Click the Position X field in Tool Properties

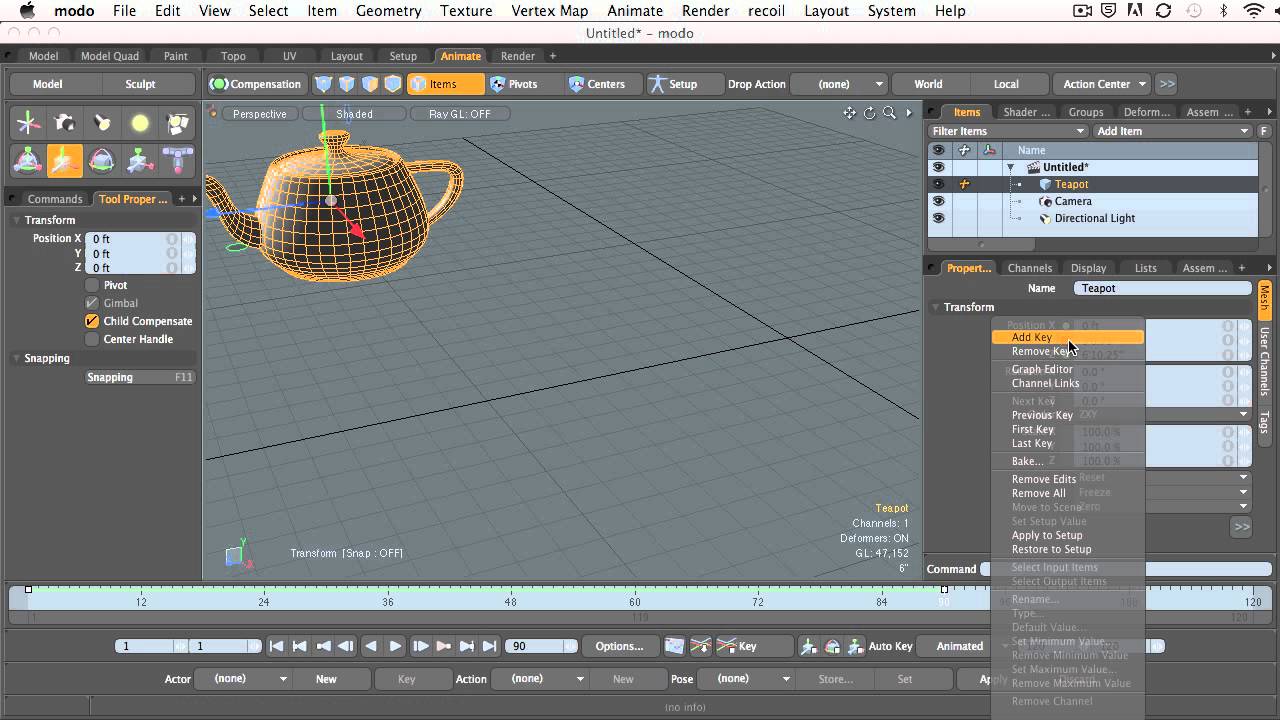point(140,239)
